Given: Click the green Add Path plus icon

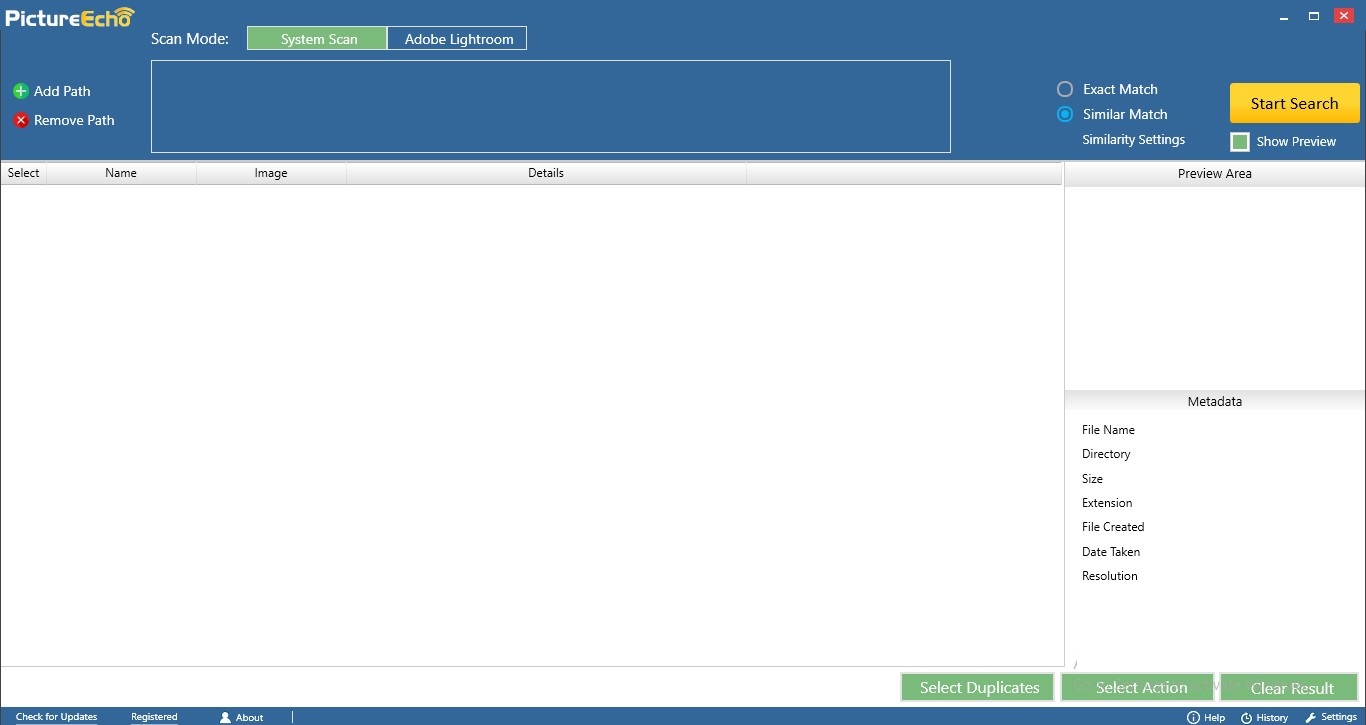Looking at the screenshot, I should click(x=20, y=91).
